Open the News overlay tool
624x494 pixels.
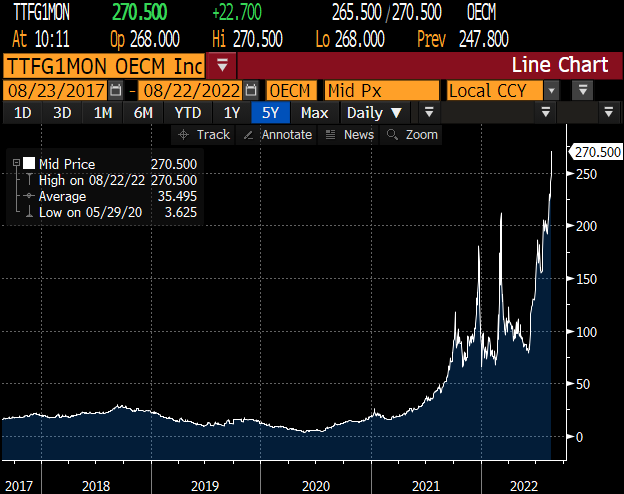pos(349,135)
